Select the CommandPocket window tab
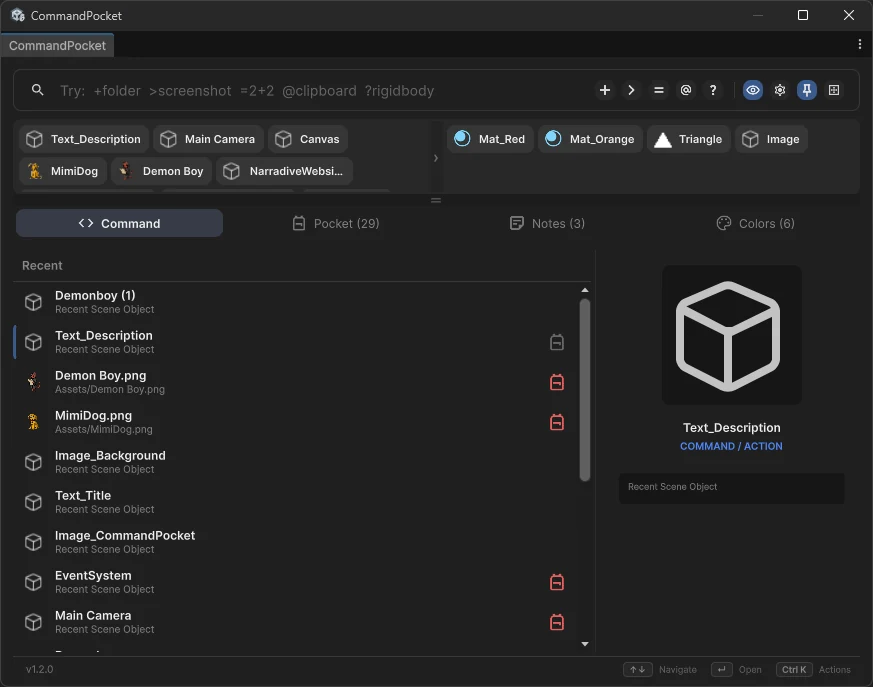 [x=57, y=46]
